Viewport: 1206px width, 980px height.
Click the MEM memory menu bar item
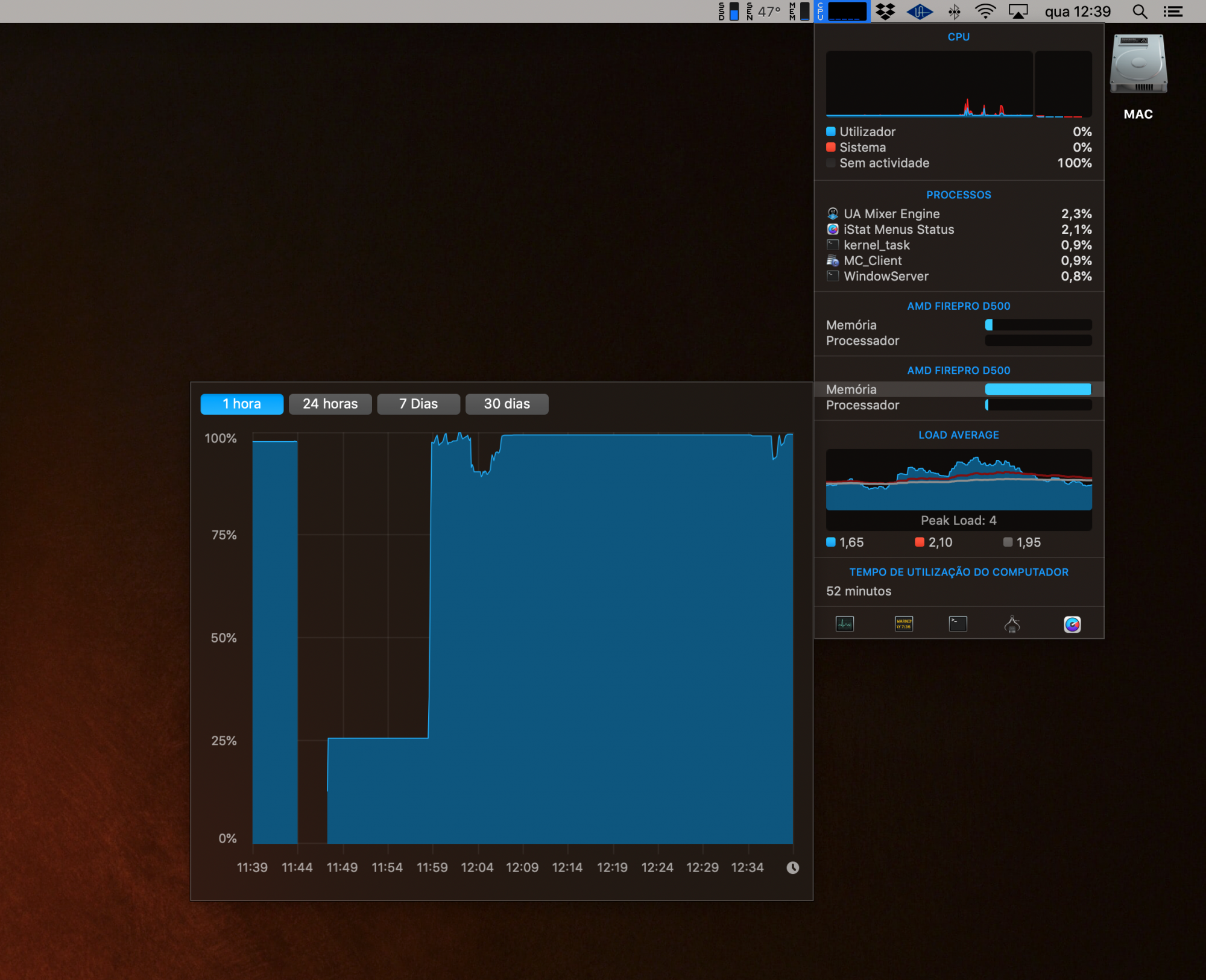click(x=800, y=11)
